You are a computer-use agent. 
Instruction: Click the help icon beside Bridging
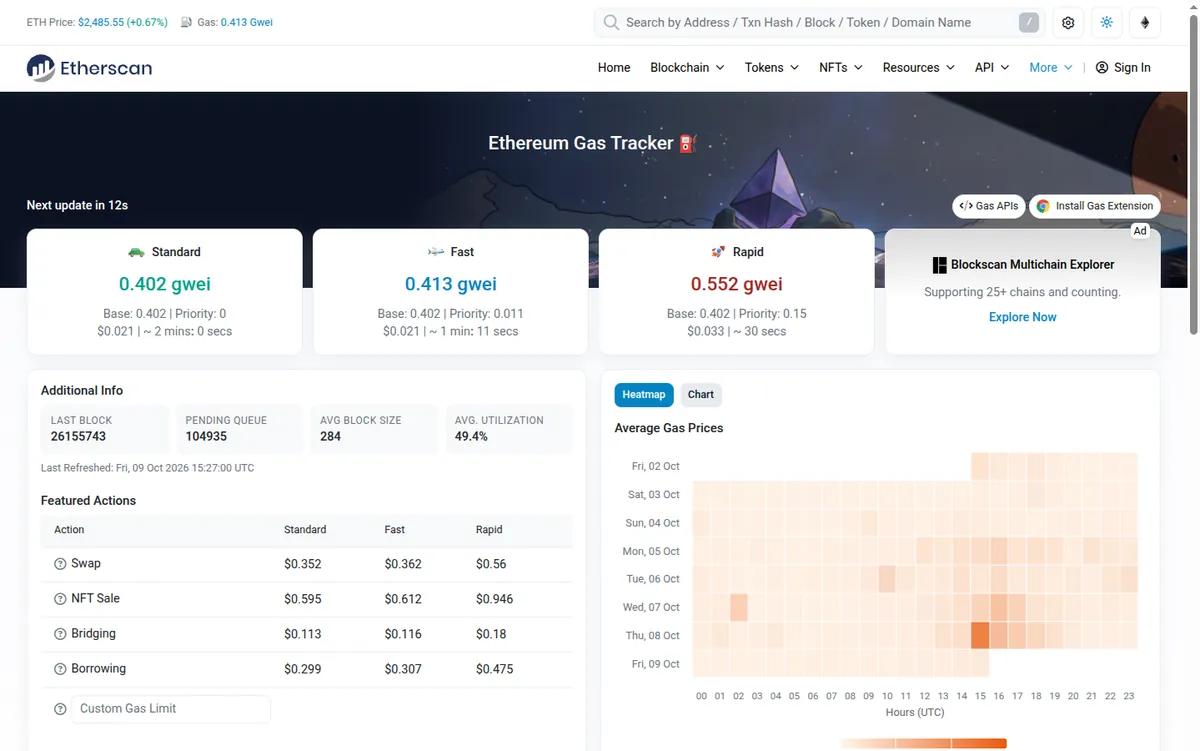click(60, 634)
